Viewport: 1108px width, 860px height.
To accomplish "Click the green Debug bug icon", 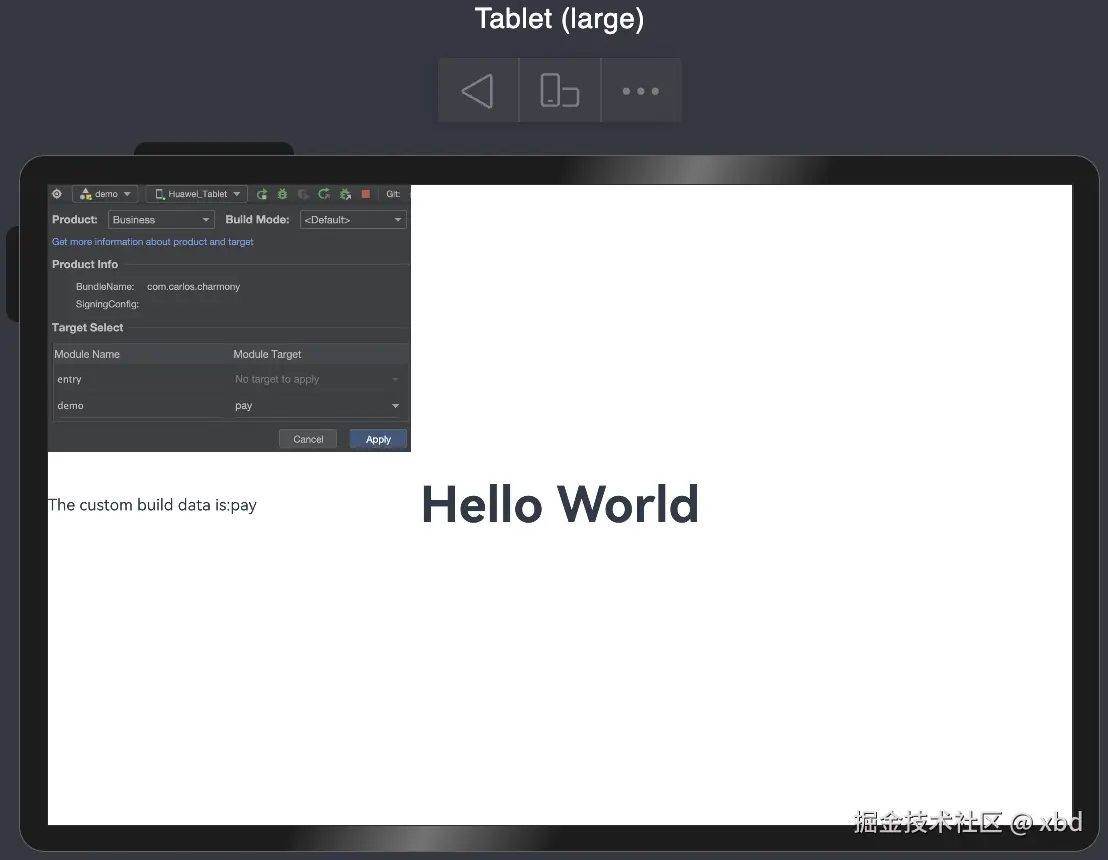I will [283, 194].
